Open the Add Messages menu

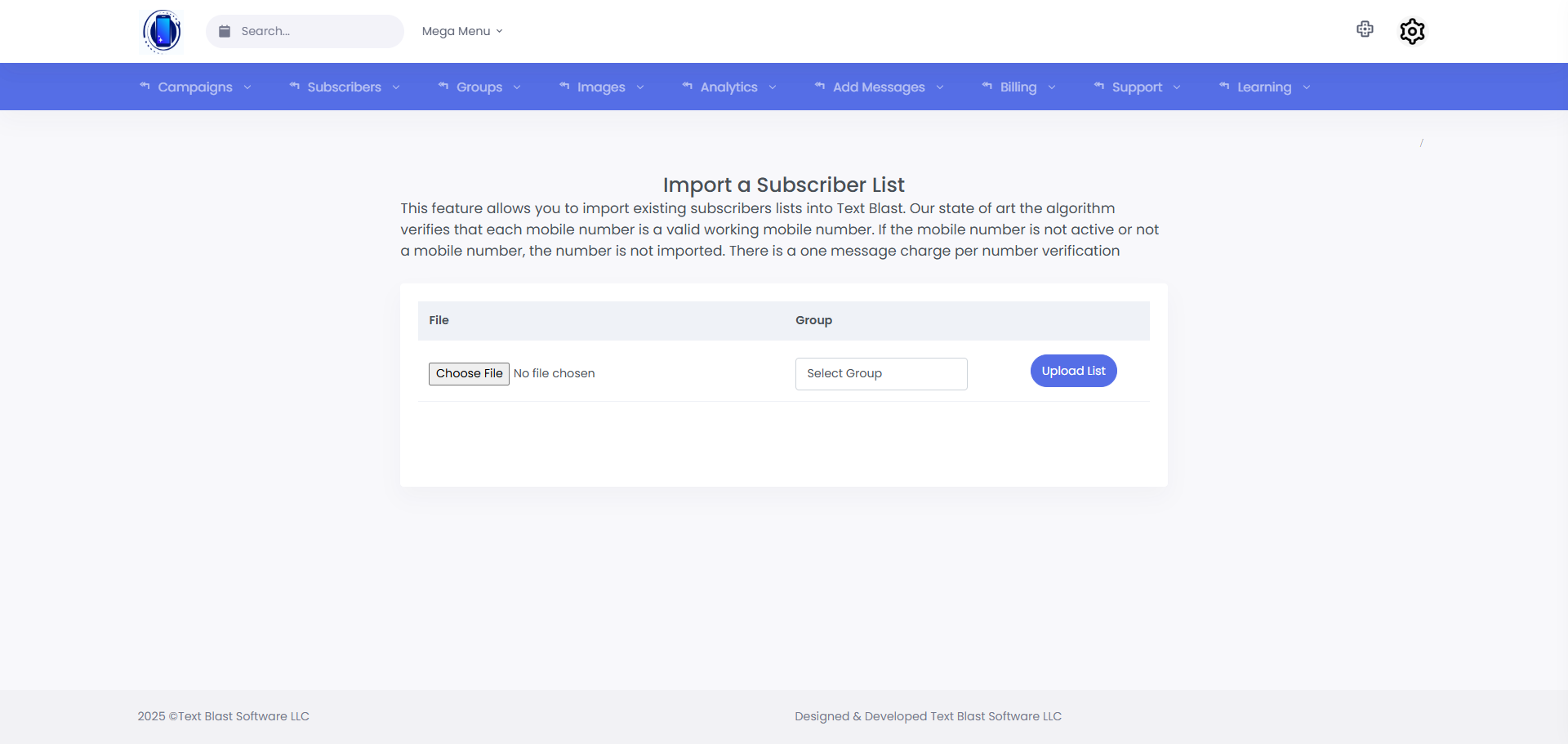pos(879,87)
